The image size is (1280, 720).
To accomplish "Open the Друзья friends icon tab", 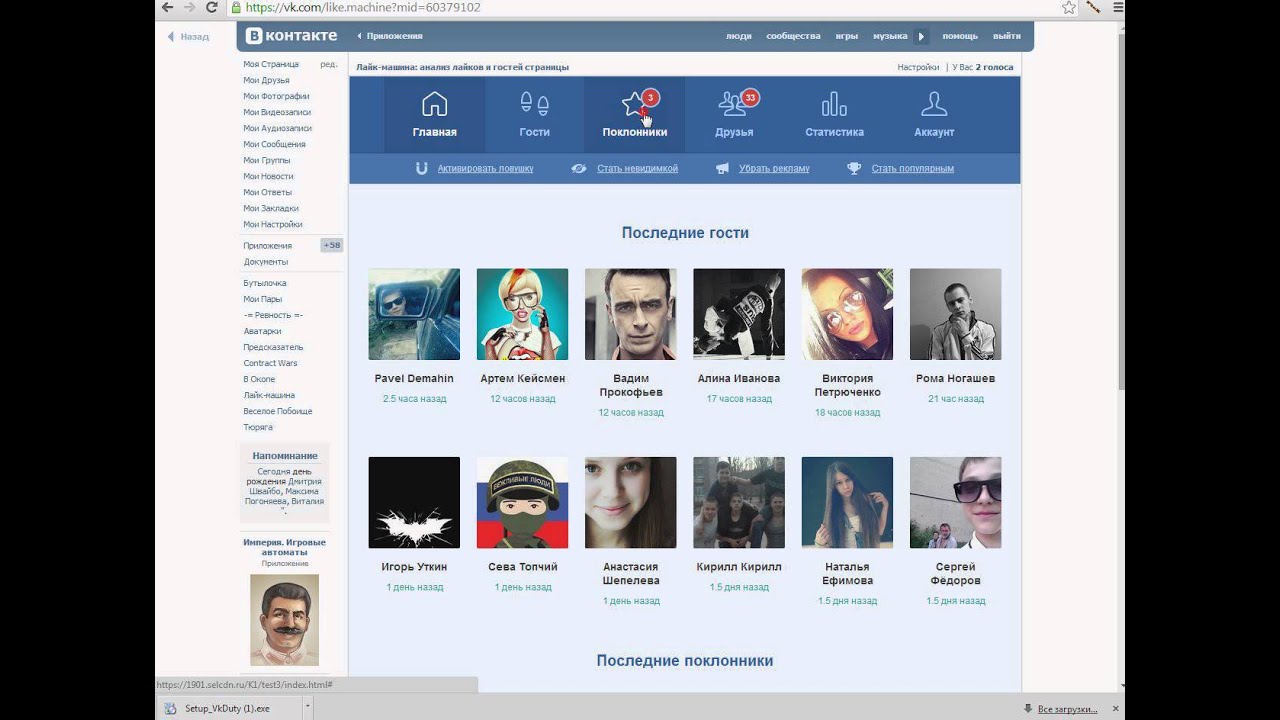I will [x=734, y=114].
